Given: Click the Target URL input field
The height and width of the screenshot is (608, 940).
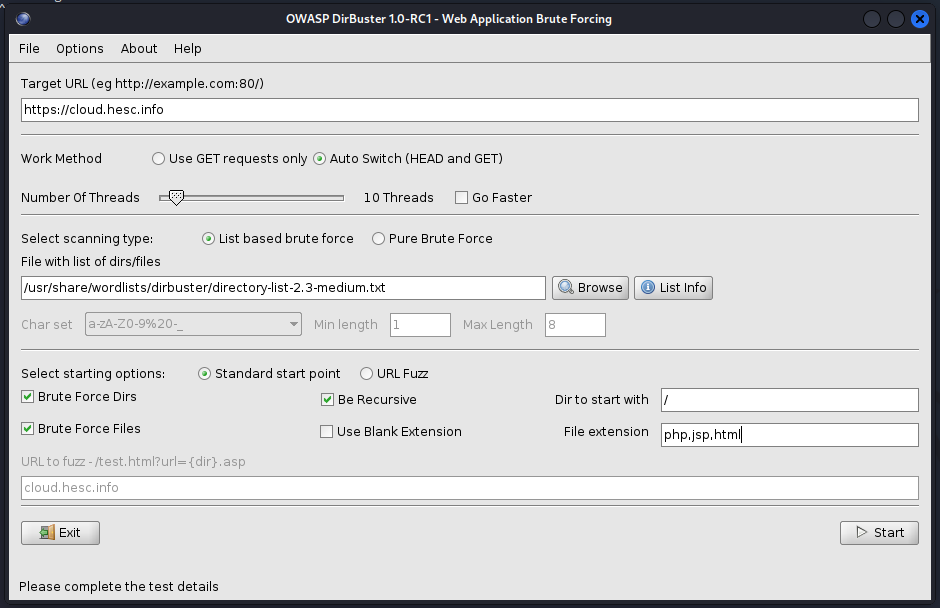Looking at the screenshot, I should 469,110.
